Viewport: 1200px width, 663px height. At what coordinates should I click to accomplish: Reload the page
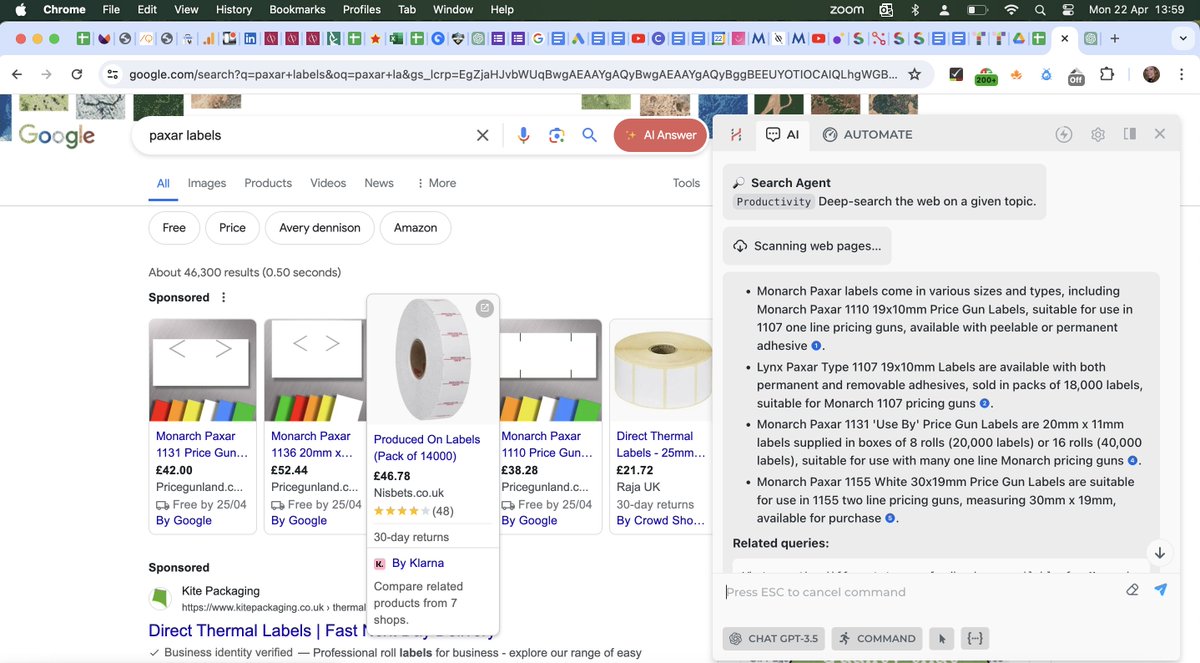tap(77, 74)
